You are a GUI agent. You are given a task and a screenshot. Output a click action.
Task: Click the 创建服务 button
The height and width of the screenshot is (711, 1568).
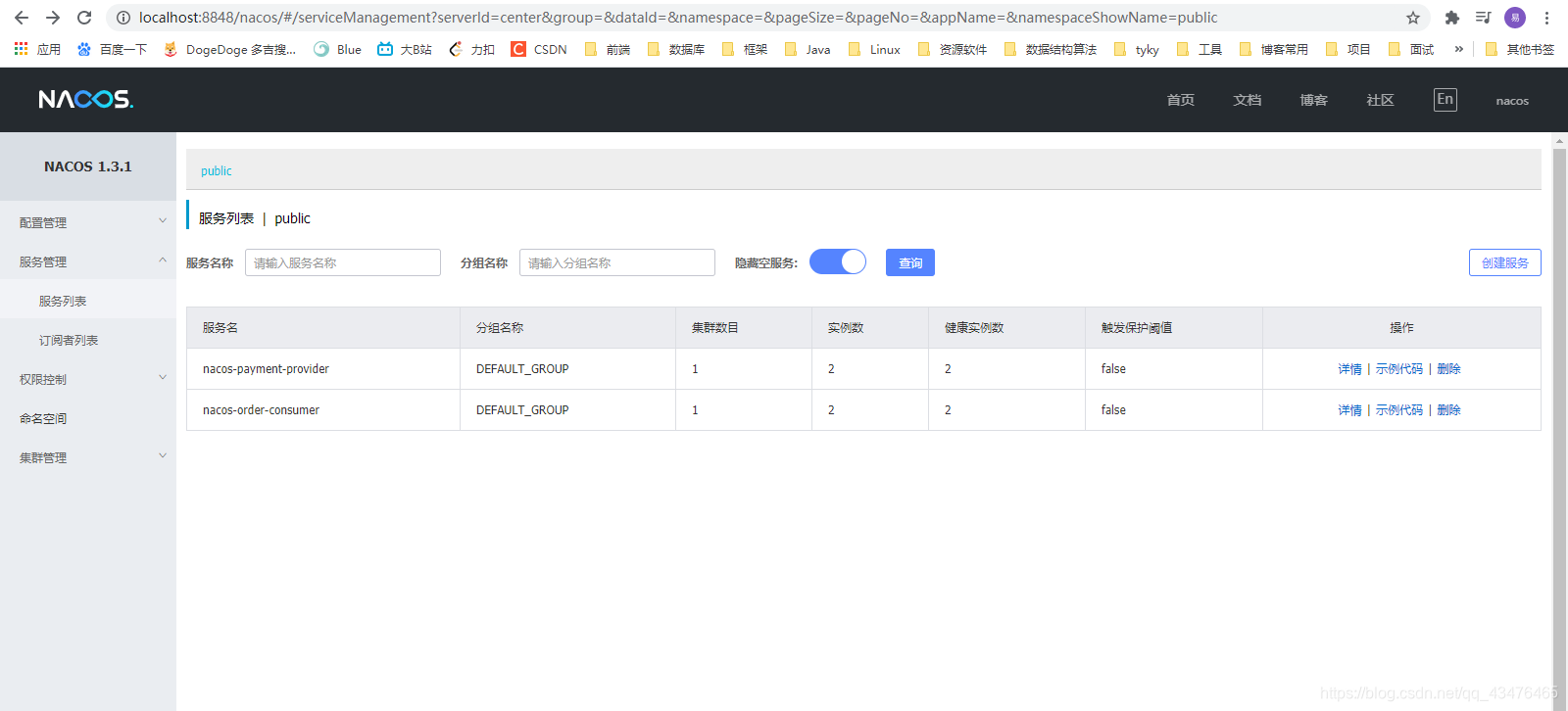coord(1505,262)
